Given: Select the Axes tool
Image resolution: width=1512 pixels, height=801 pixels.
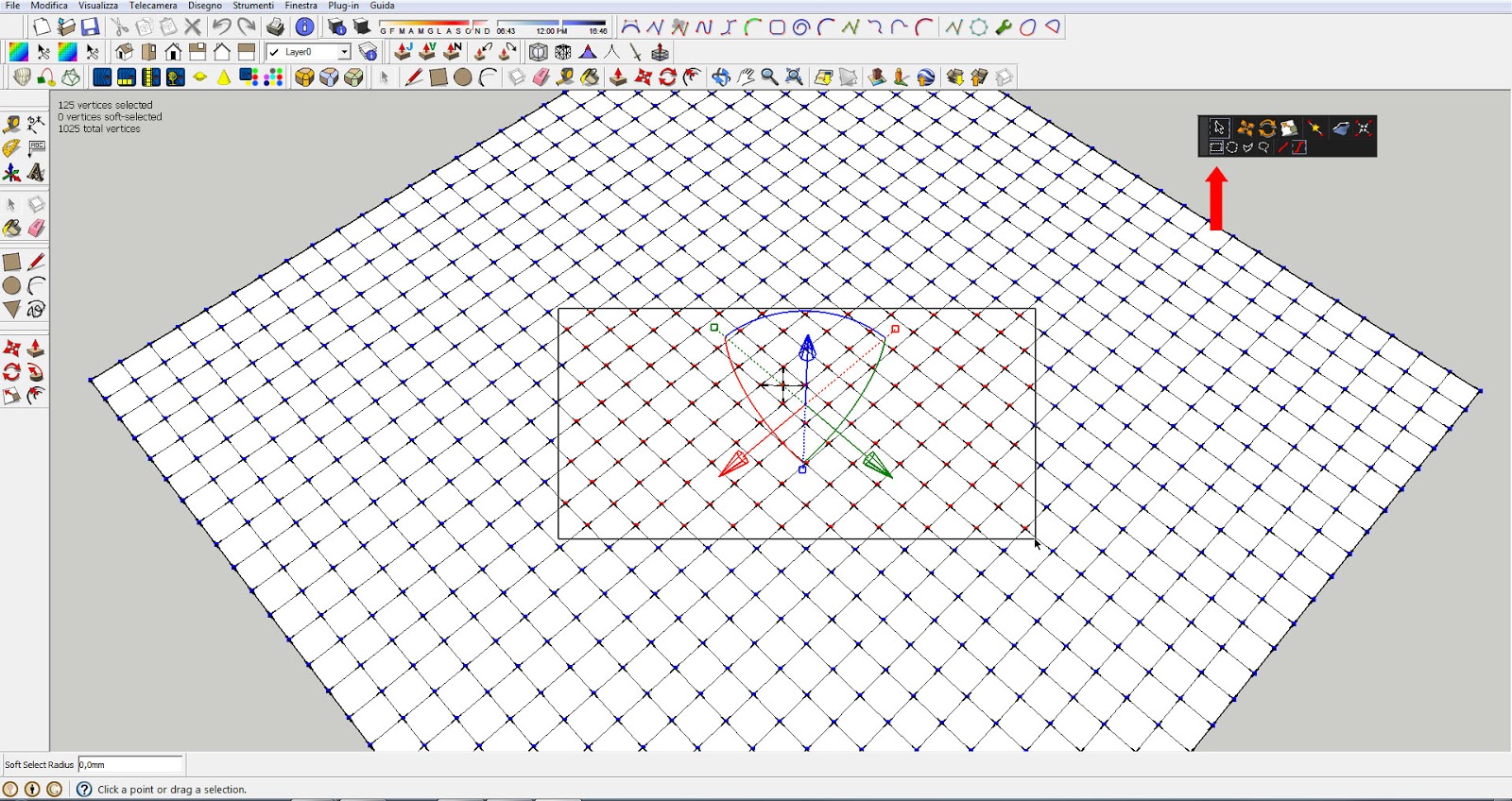Looking at the screenshot, I should (x=11, y=173).
